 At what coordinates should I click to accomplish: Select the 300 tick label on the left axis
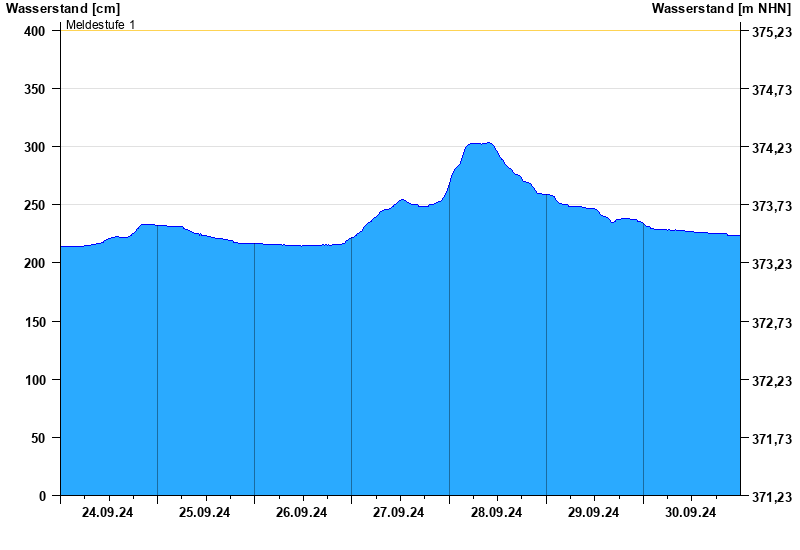coord(36,147)
